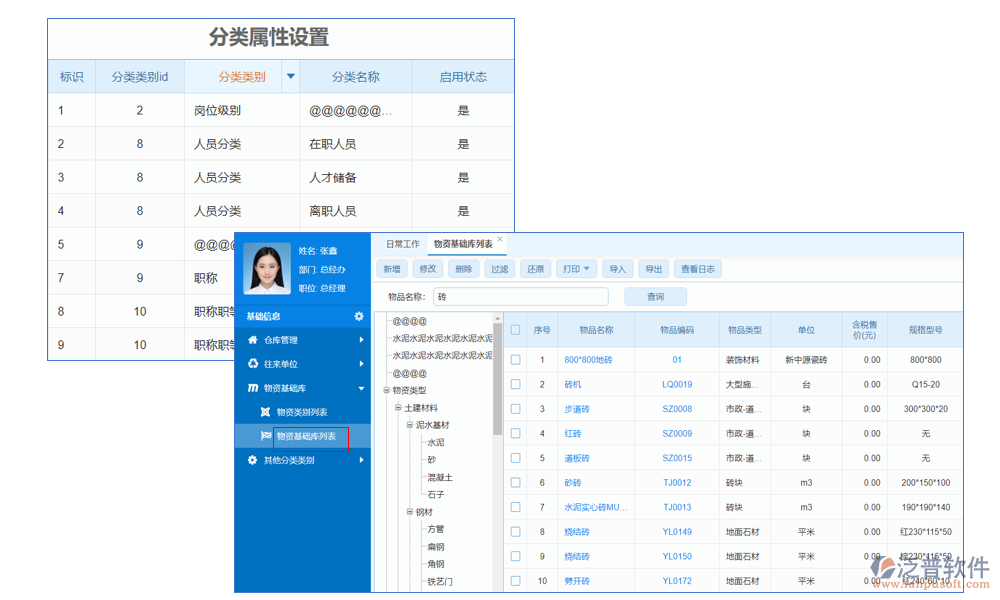Click the 其他分类类别 gear icon
The image size is (1000, 600).
click(x=252, y=459)
